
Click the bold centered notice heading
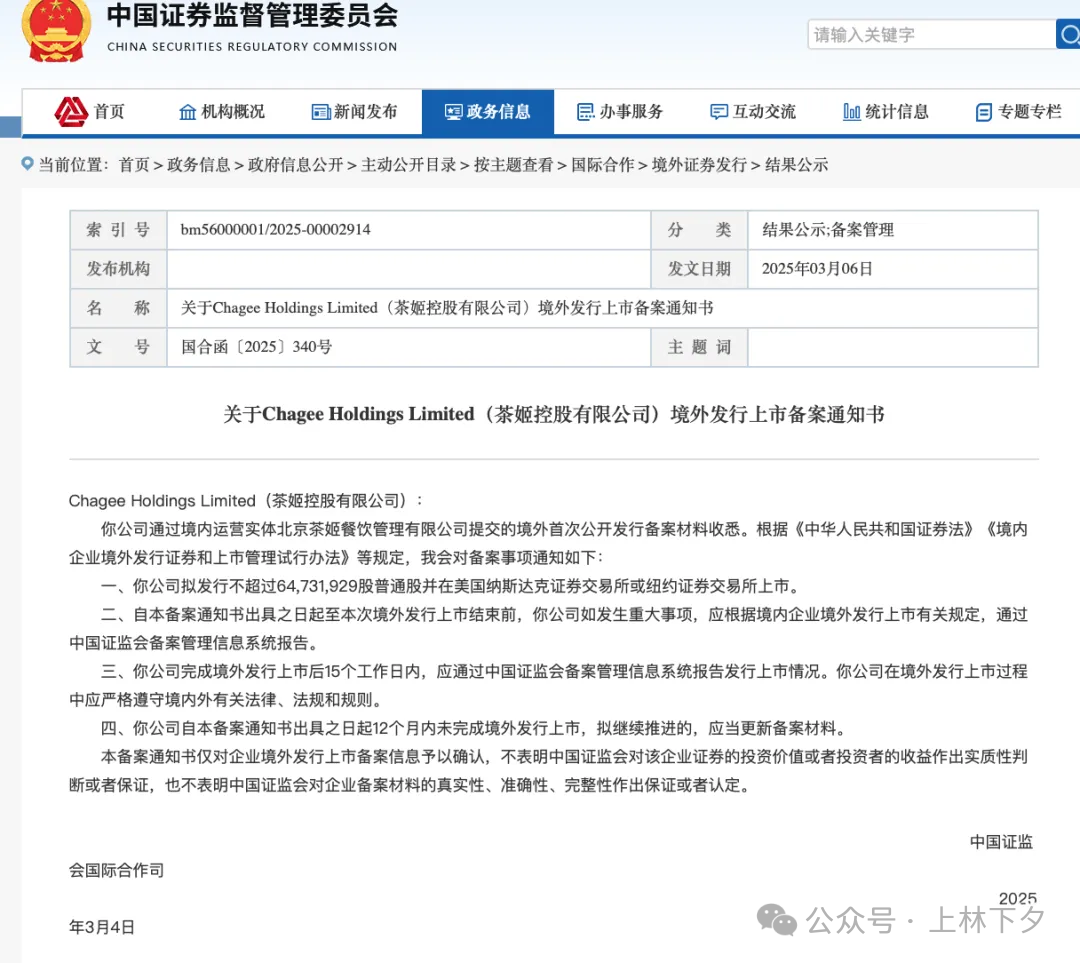[x=554, y=414]
